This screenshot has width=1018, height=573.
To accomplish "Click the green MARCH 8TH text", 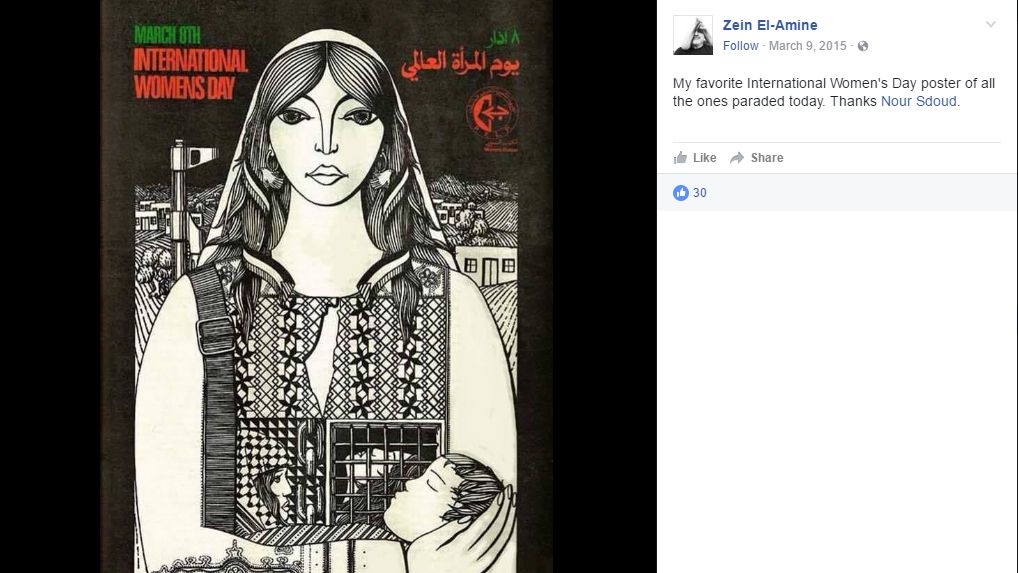I will tap(168, 34).
